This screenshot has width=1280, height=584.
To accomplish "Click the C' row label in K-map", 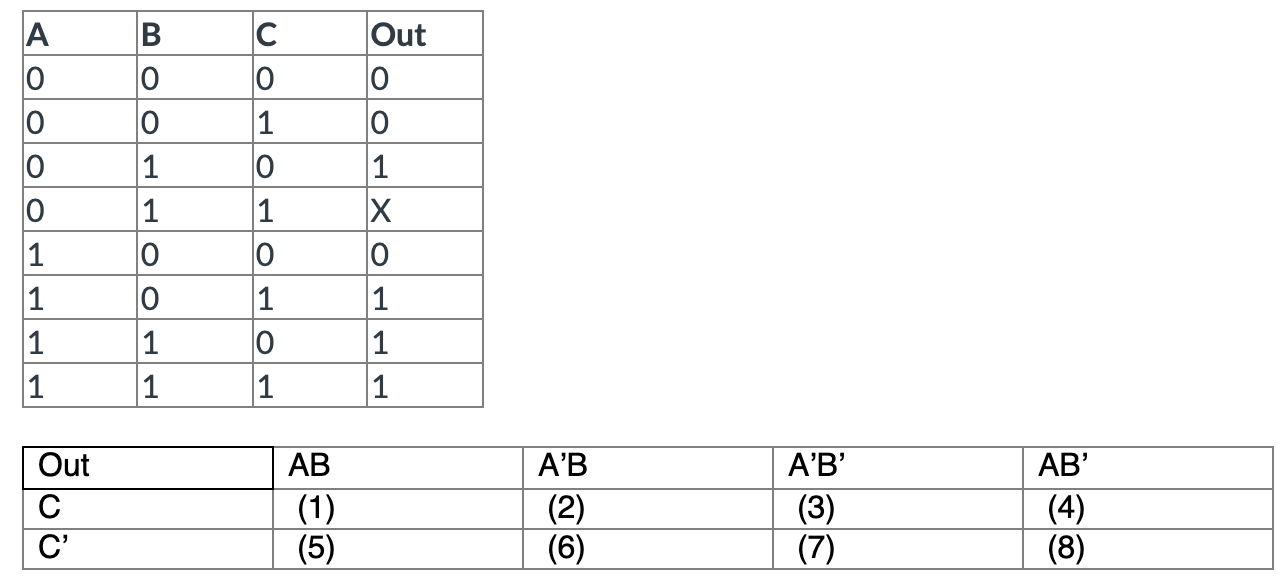I will 52,549.
